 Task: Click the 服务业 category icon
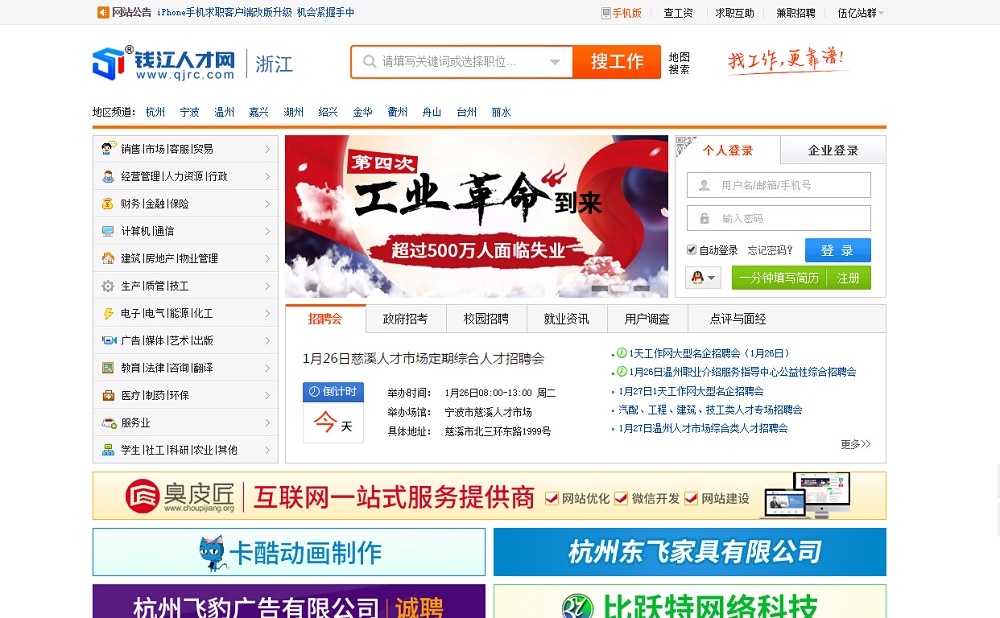109,423
